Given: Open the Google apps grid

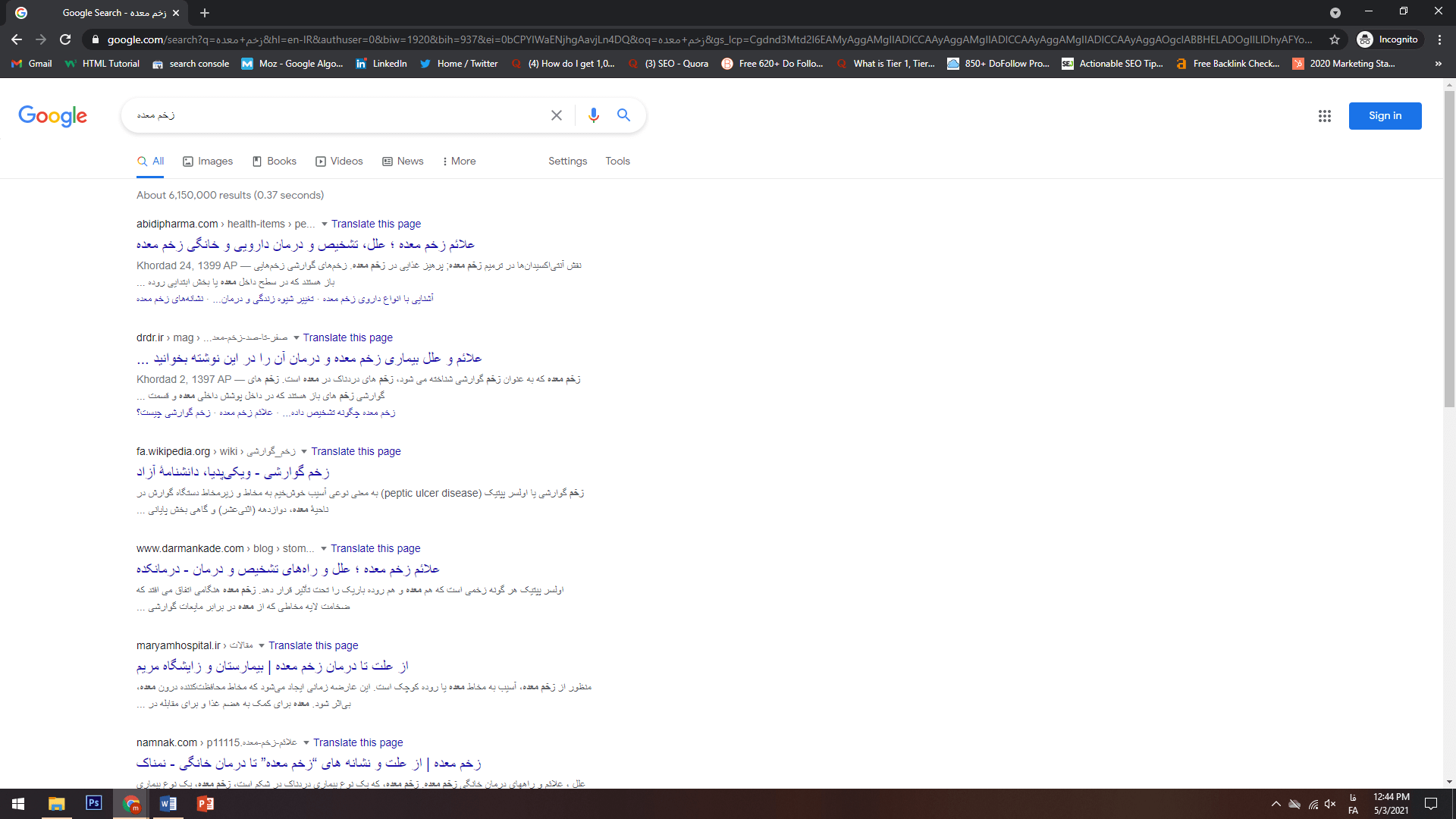Looking at the screenshot, I should (1325, 116).
